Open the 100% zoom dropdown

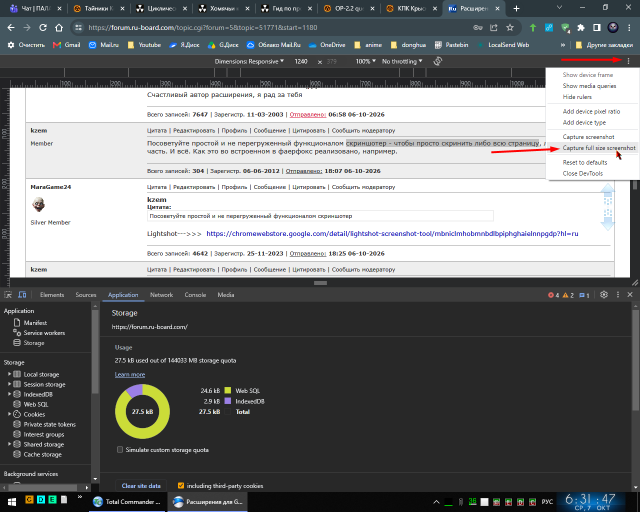pos(365,61)
